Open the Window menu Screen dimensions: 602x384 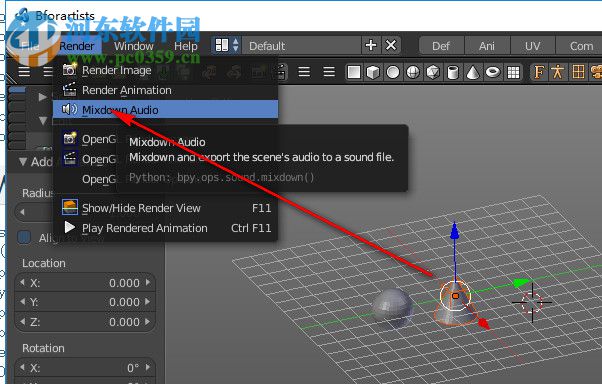(x=134, y=46)
